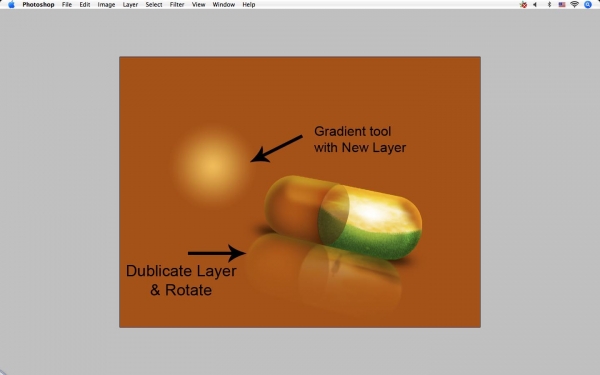
Task: Click the Bluetooth status icon
Action: (549, 5)
